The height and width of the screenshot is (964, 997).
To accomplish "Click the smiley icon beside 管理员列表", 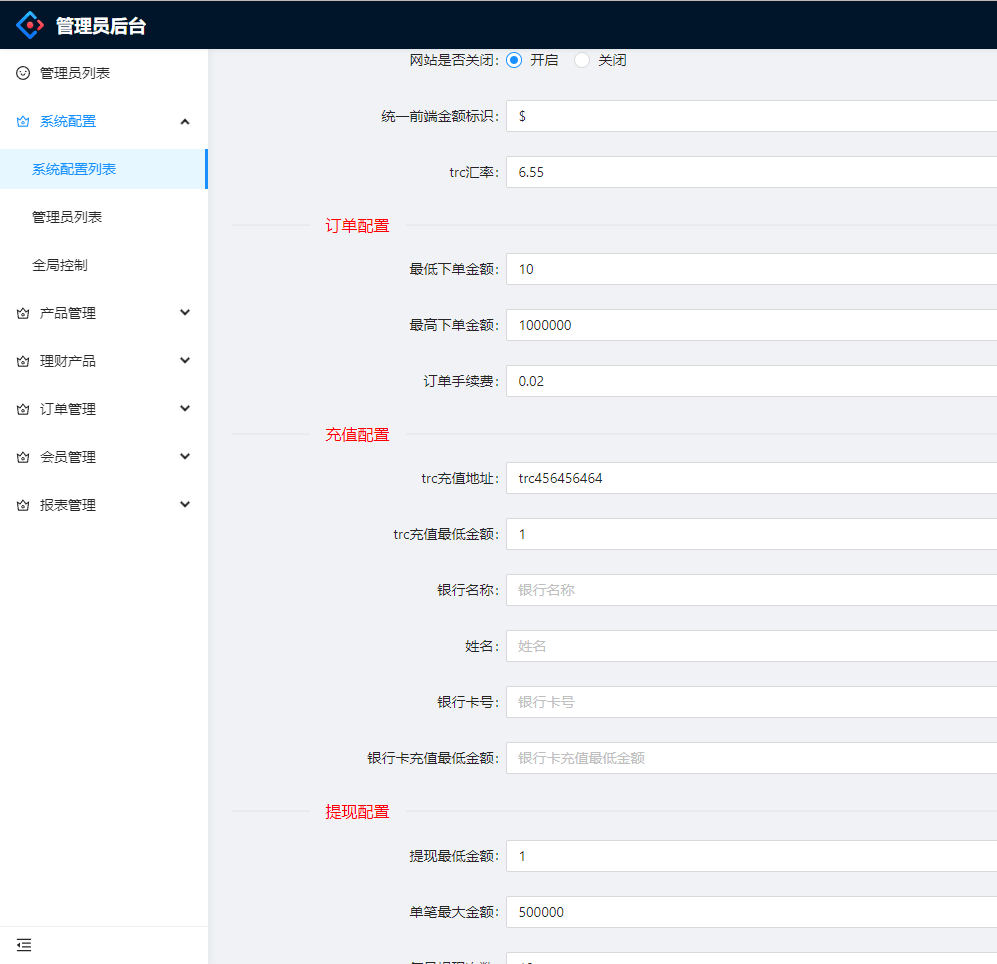I will pyautogui.click(x=23, y=73).
